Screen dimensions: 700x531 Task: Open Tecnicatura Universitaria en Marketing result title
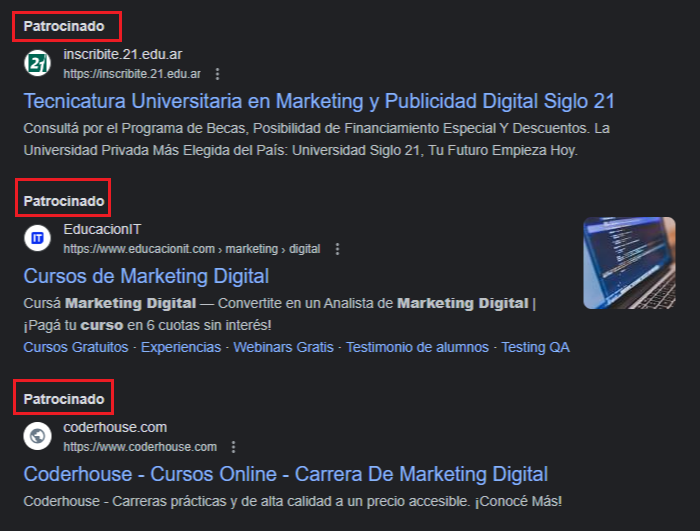tap(319, 101)
